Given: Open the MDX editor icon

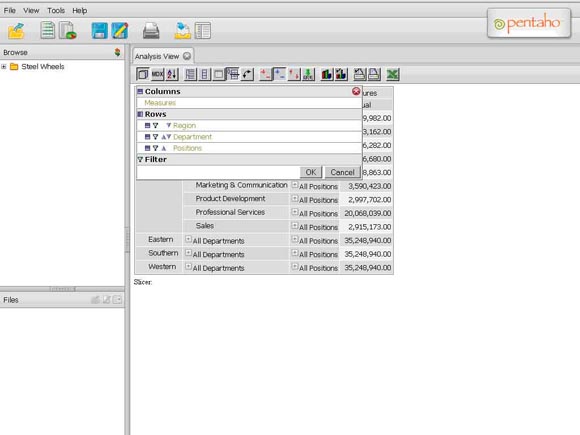Looking at the screenshot, I should pyautogui.click(x=157, y=74).
